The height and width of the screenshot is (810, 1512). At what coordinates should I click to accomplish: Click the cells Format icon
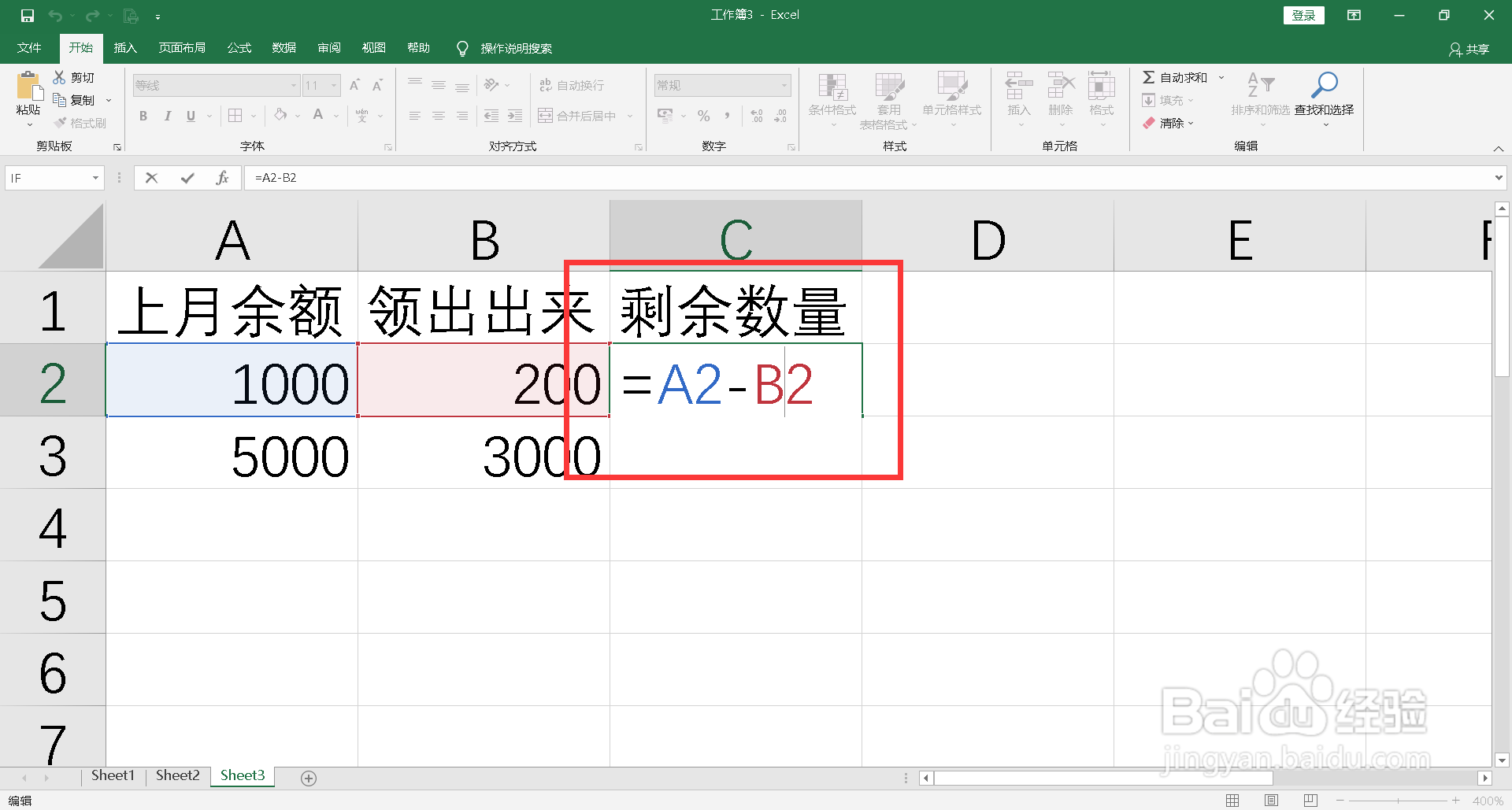pos(1101,85)
